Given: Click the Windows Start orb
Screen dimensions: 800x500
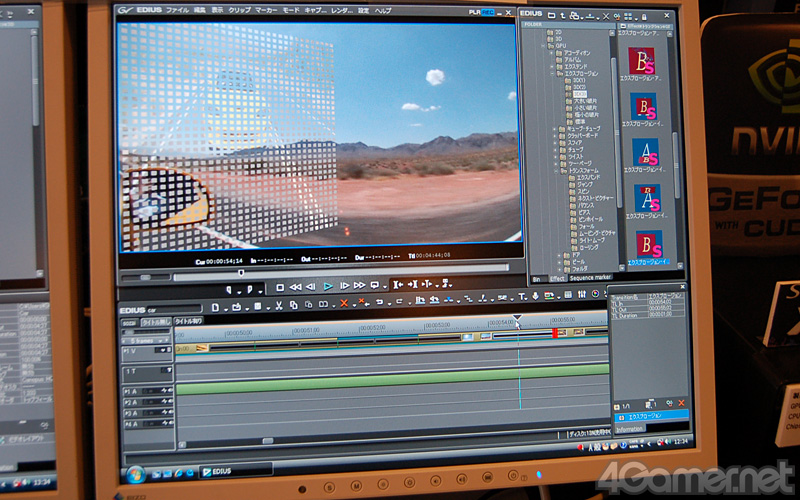Looking at the screenshot, I should (x=136, y=475).
